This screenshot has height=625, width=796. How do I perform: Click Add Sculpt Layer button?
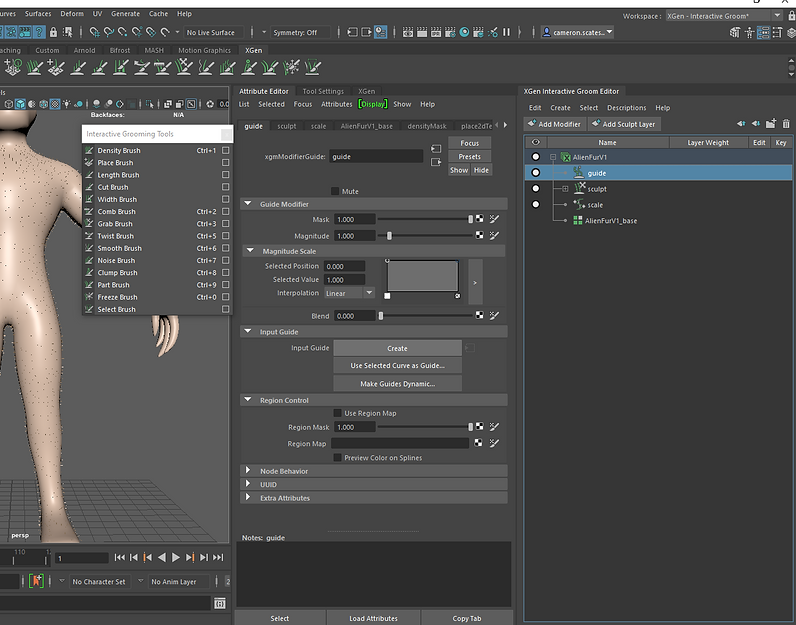click(x=623, y=124)
